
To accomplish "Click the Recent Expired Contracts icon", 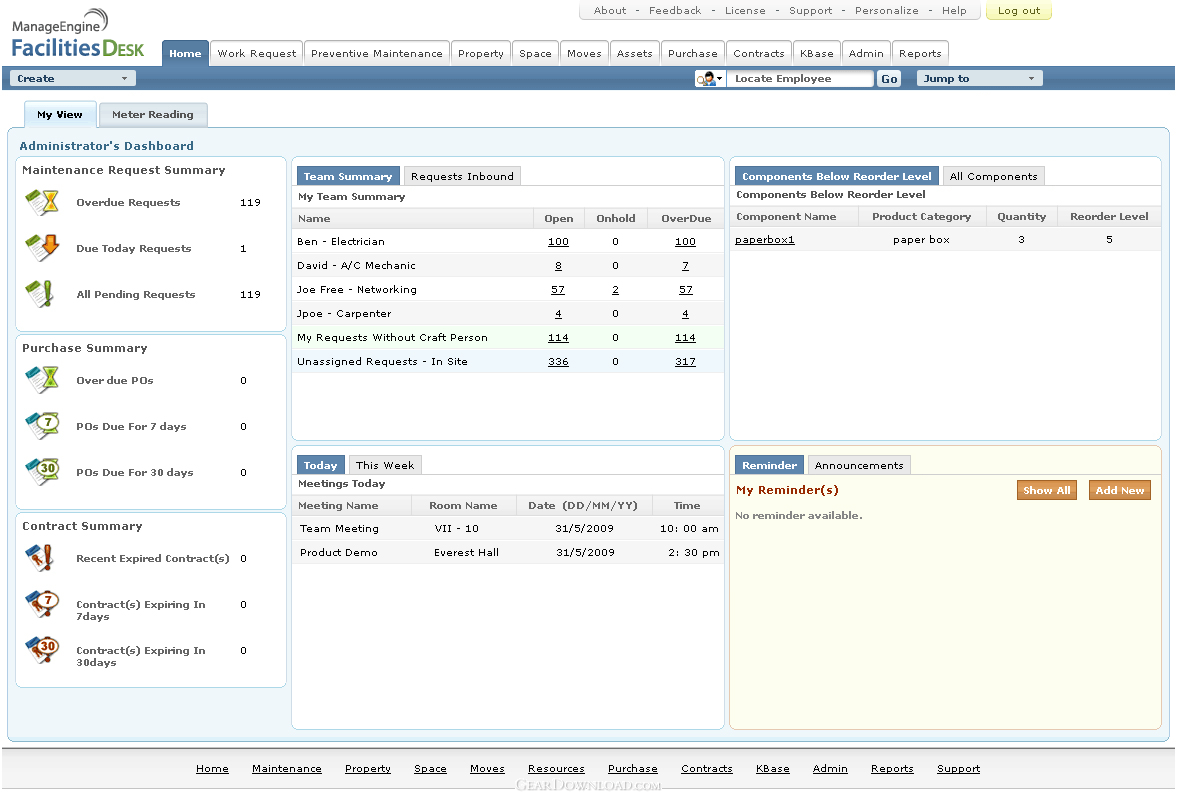I will pyautogui.click(x=42, y=558).
